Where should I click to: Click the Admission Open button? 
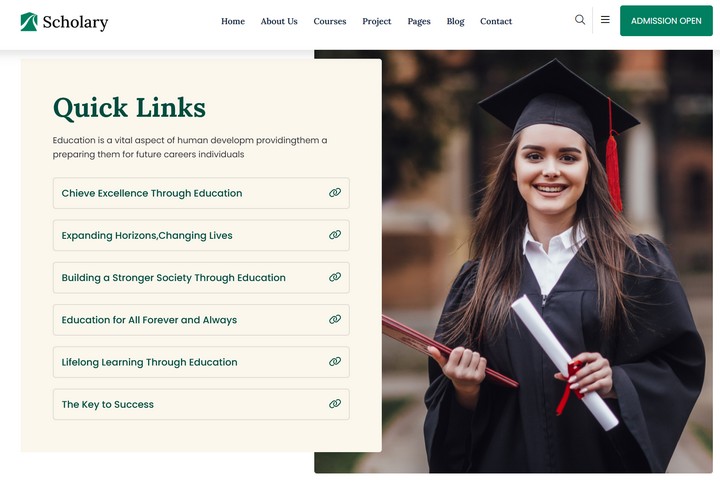[666, 21]
